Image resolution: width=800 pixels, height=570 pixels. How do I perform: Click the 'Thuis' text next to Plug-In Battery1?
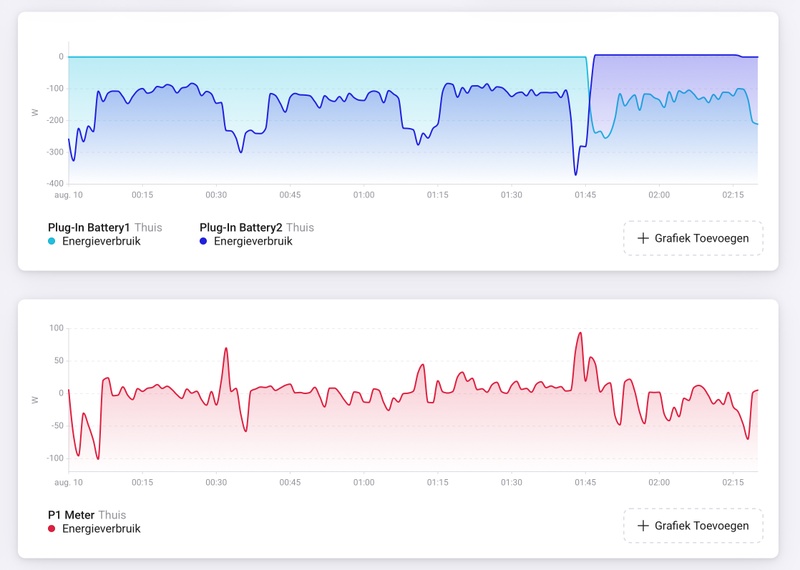(148, 228)
